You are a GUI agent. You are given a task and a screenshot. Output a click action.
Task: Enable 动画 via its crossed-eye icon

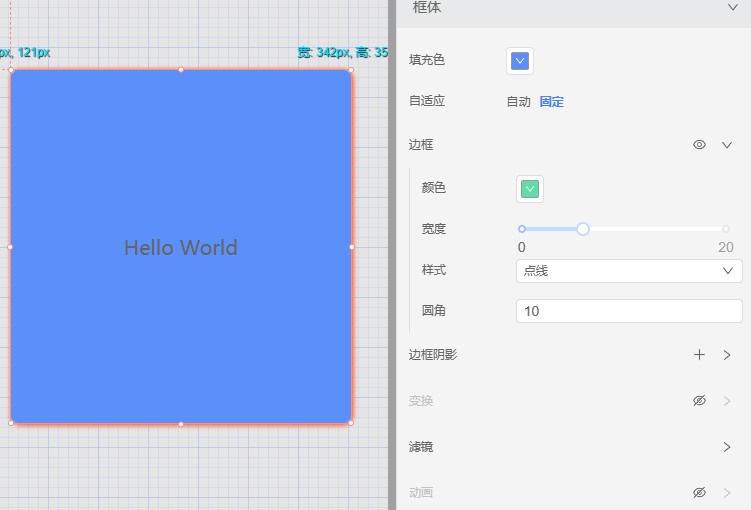click(699, 493)
